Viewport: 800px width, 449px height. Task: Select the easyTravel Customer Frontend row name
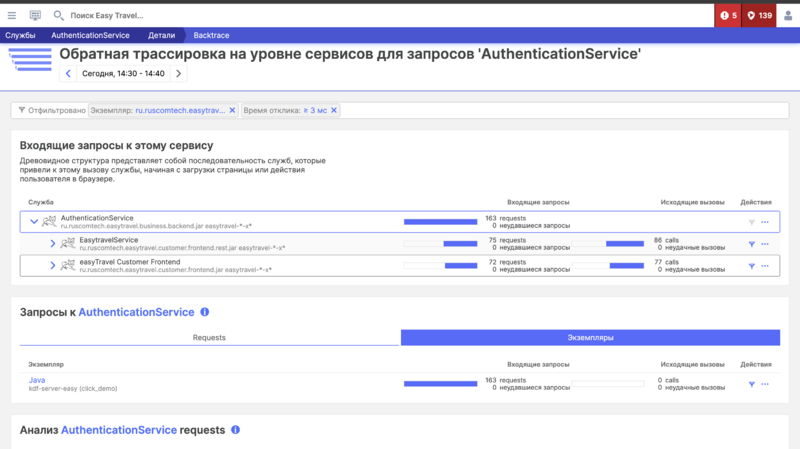[130, 262]
